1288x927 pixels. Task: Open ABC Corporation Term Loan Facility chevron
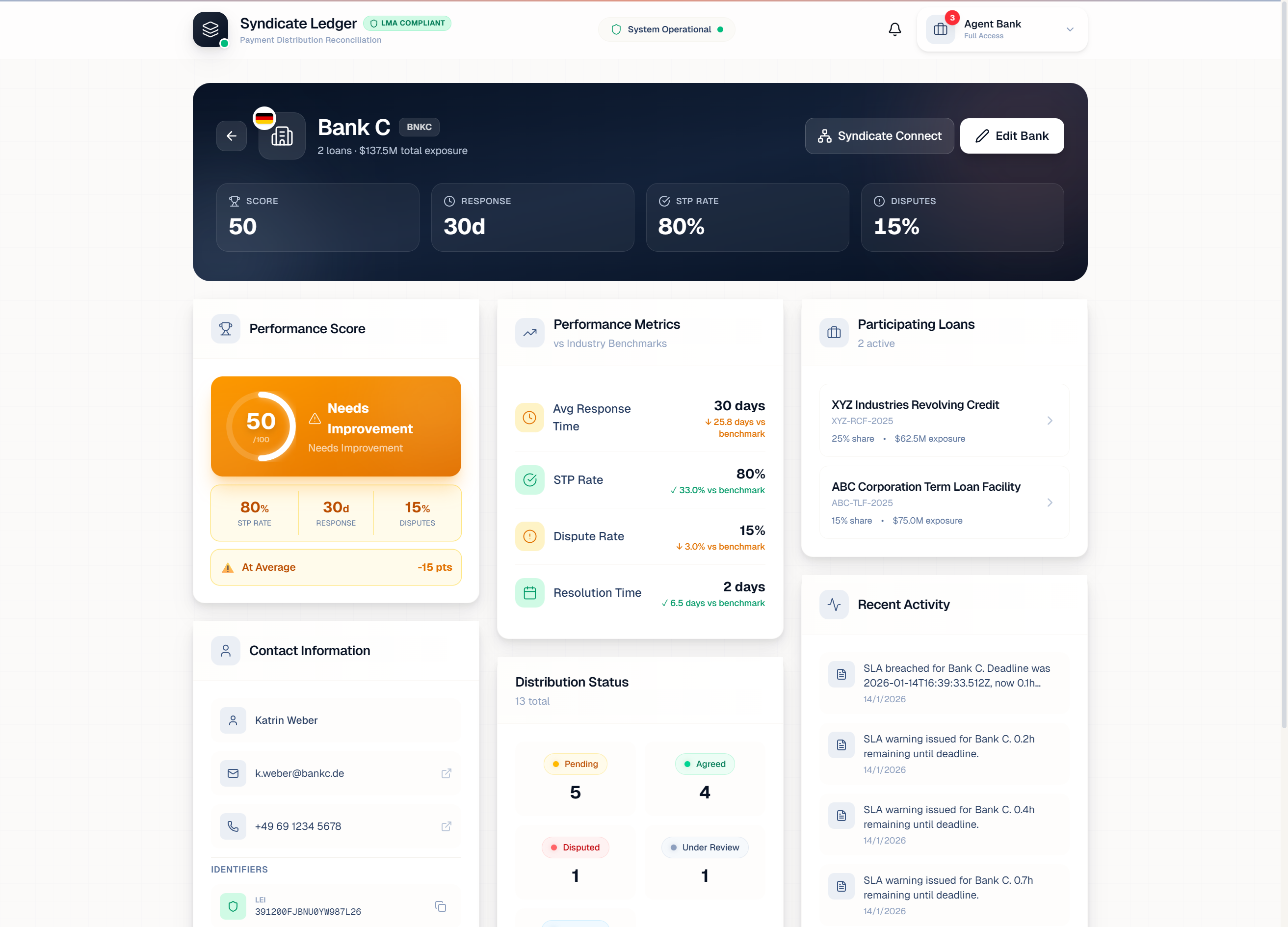(1050, 502)
